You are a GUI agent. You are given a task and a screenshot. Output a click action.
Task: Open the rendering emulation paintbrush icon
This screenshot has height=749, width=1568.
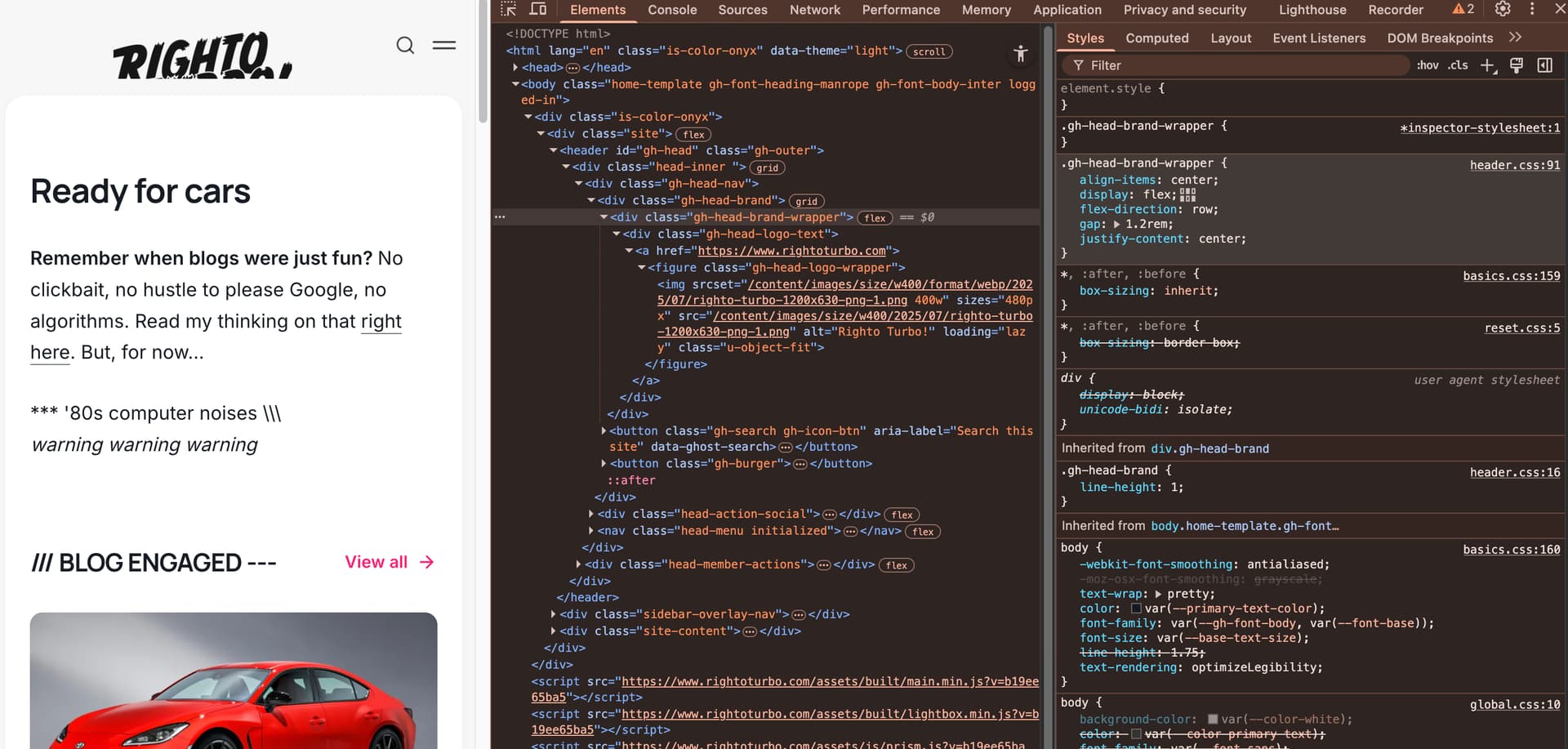pos(1517,65)
